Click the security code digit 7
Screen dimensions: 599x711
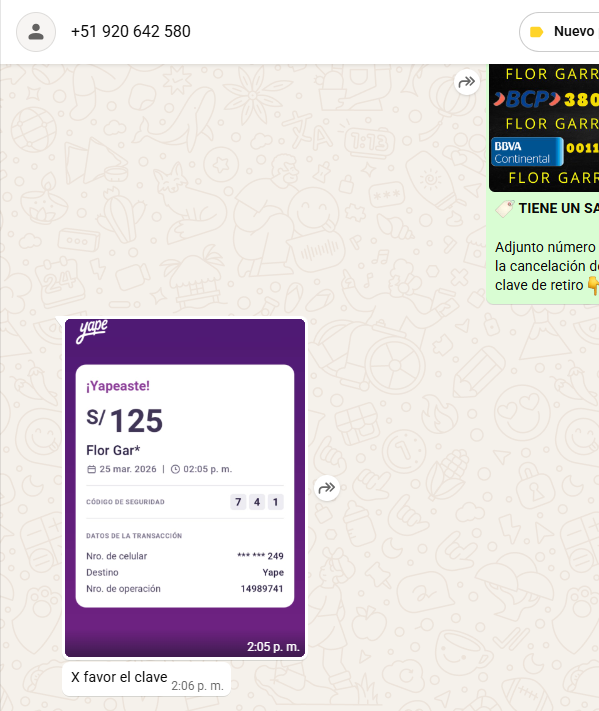pos(238,502)
